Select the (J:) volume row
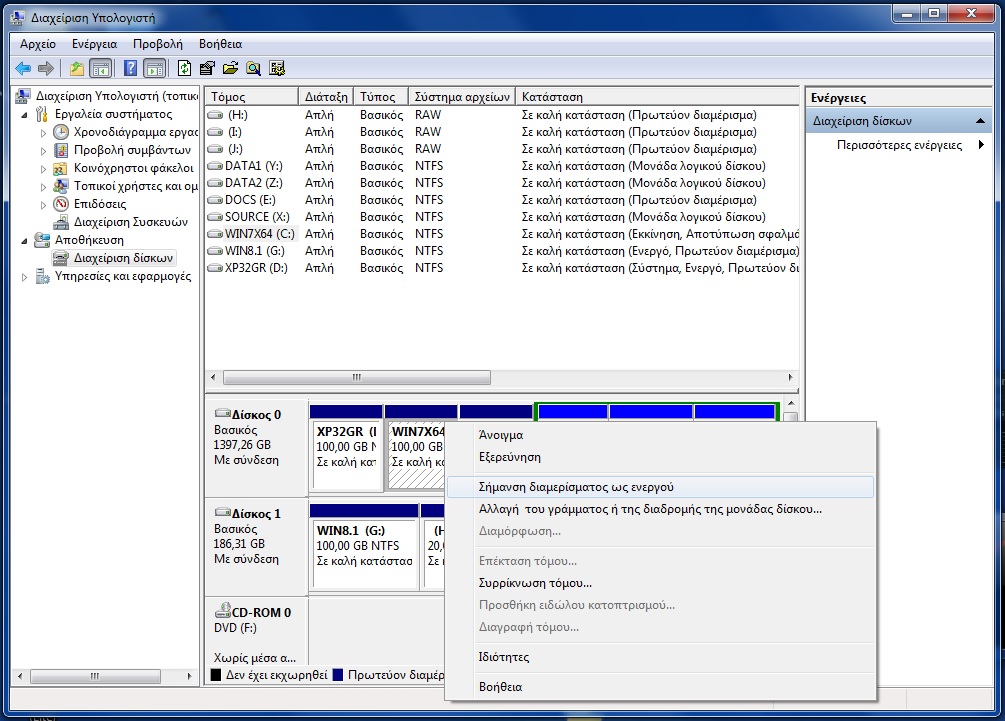 (x=502, y=149)
